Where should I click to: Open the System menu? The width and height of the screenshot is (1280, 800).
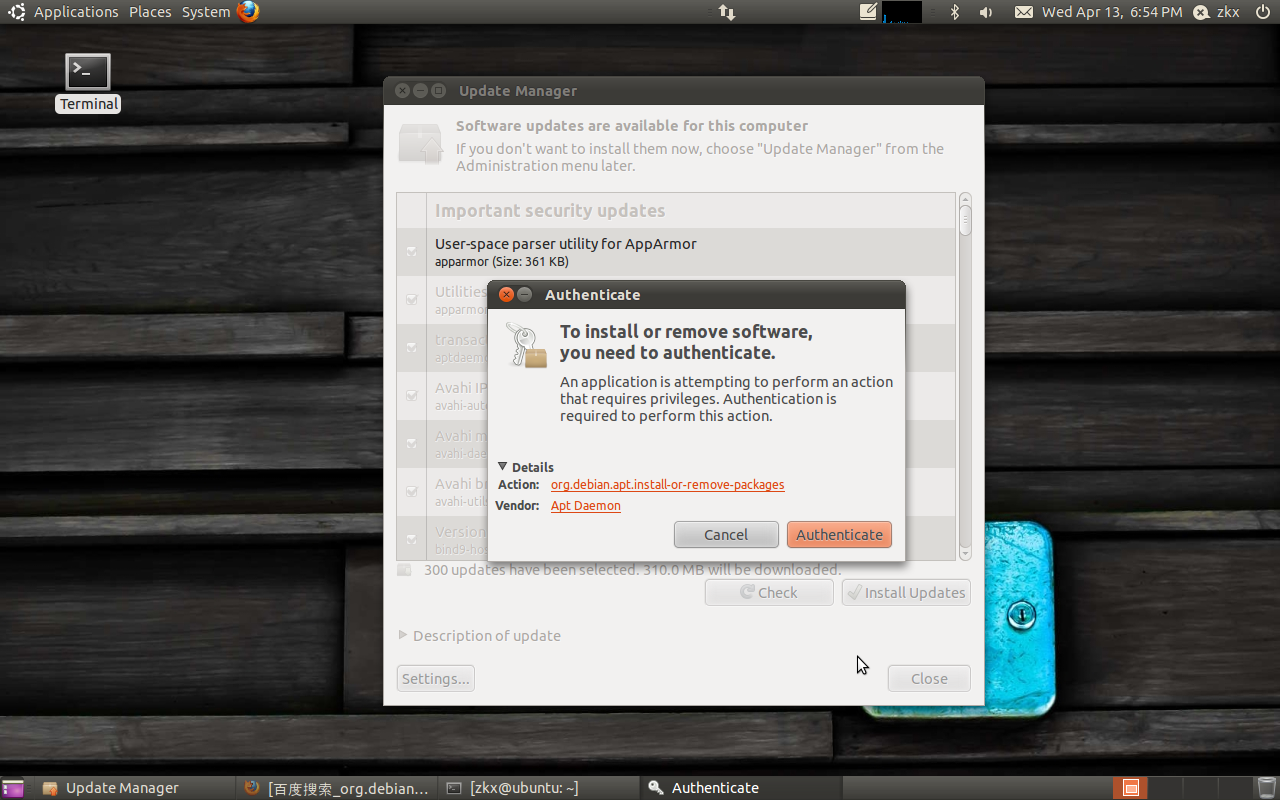(x=206, y=12)
